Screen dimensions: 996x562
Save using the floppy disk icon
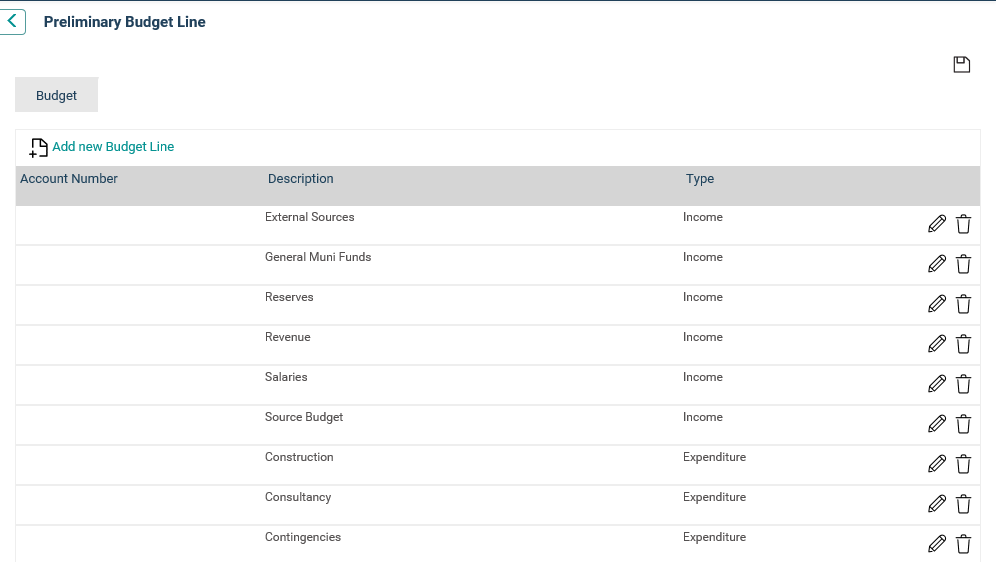(962, 64)
